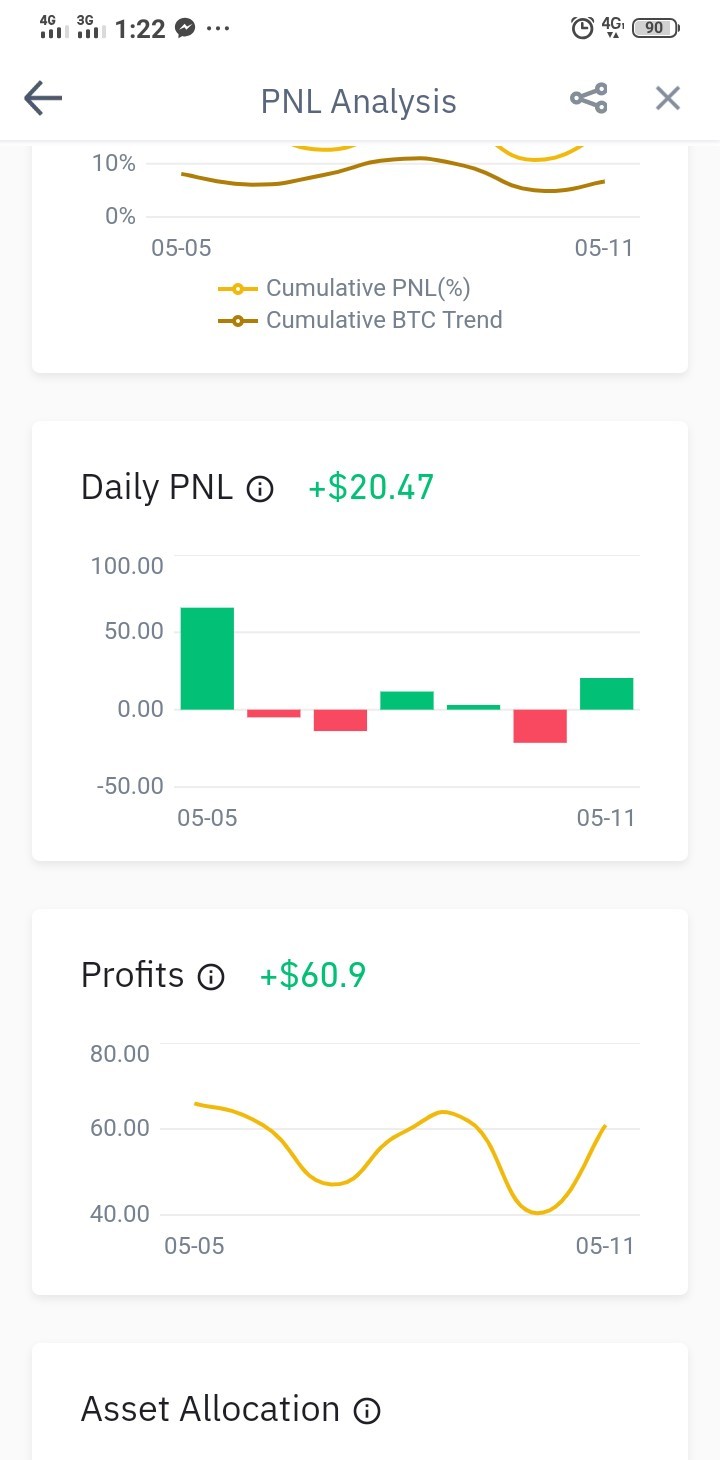Close the PNL Analysis page
This screenshot has height=1460, width=720.
click(667, 98)
